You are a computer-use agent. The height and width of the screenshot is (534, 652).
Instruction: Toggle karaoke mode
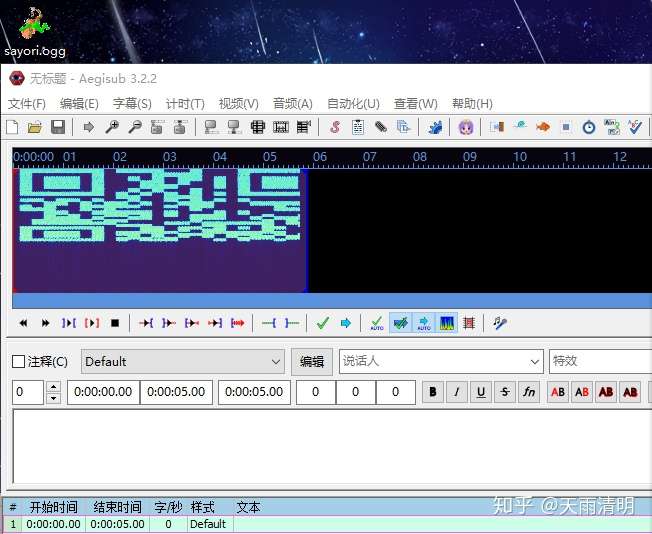[500, 323]
